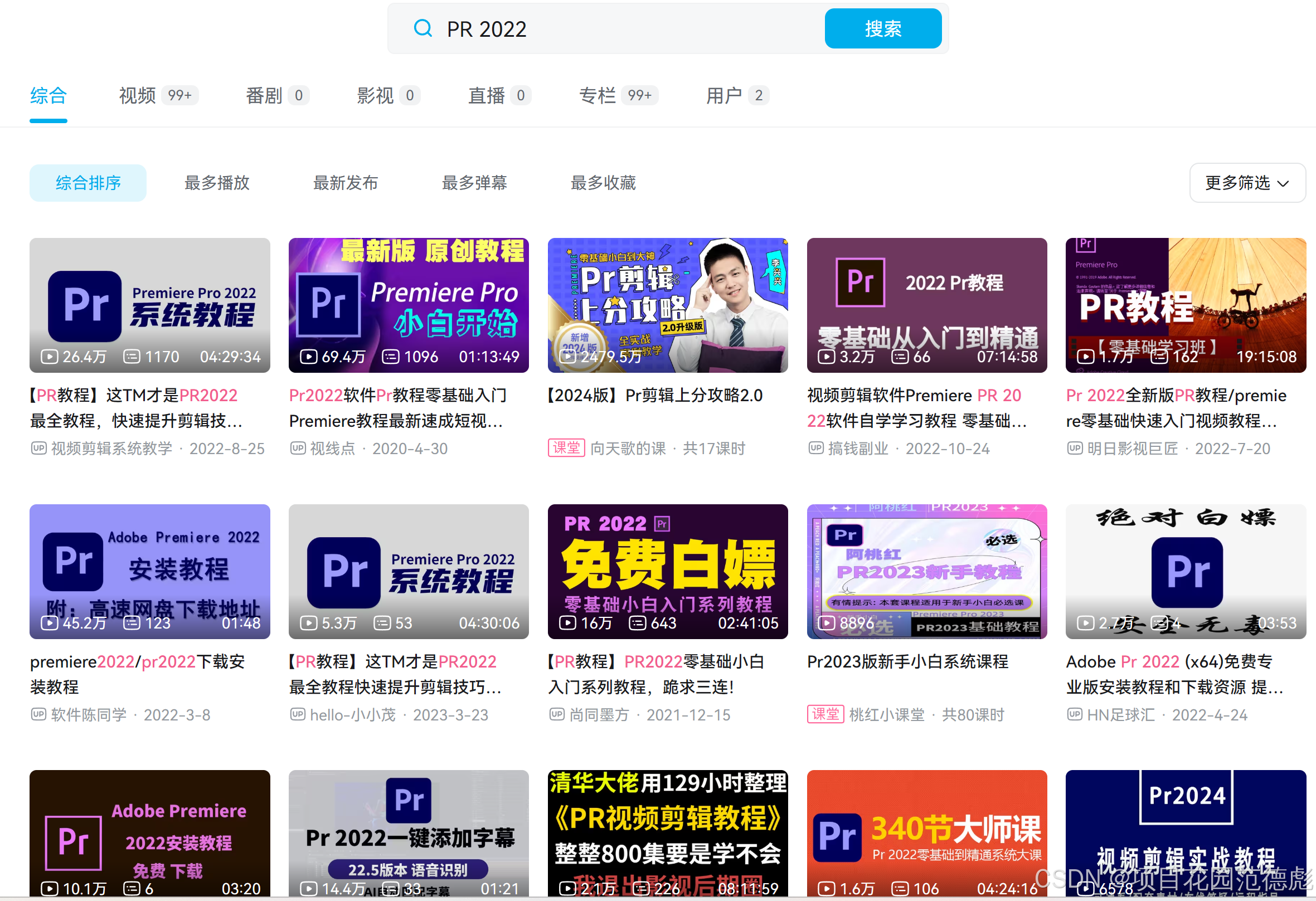Screen dimensions: 1316x901
Task: Select 最新发布 sort option
Action: 346,183
